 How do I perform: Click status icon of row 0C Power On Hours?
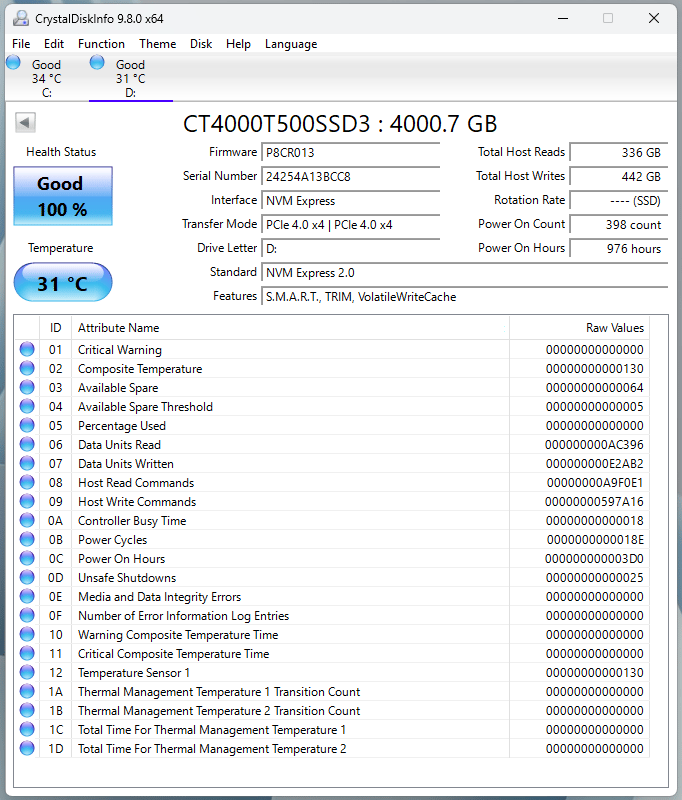[x=27, y=558]
